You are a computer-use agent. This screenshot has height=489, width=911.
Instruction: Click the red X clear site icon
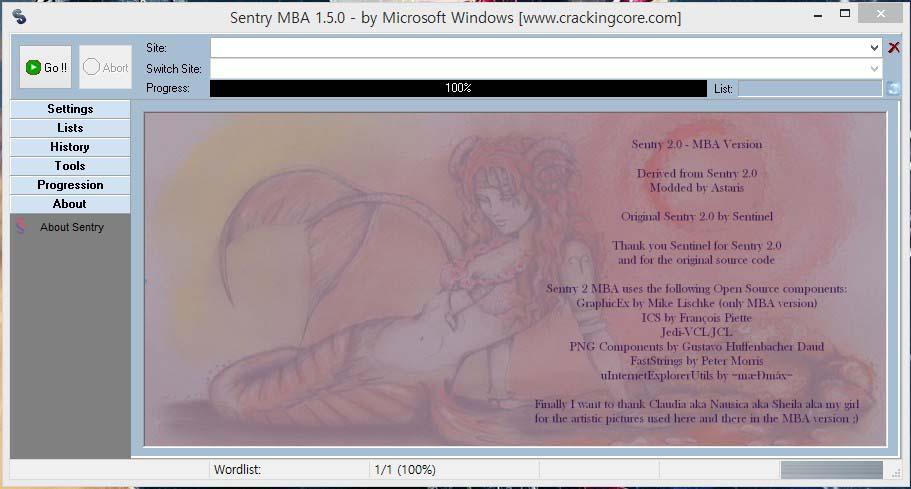tap(894, 48)
